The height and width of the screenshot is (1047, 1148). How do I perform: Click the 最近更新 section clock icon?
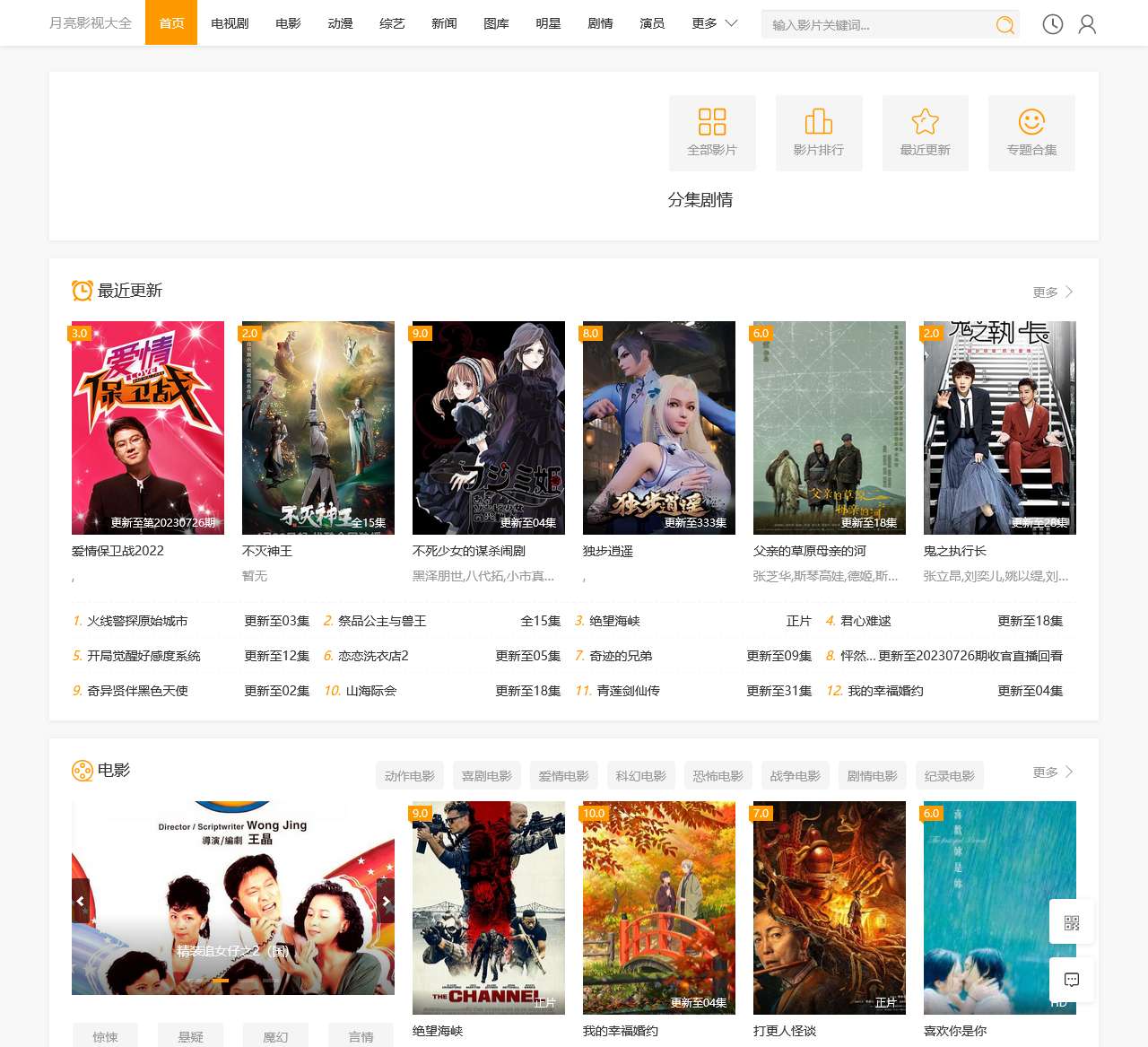tap(83, 291)
